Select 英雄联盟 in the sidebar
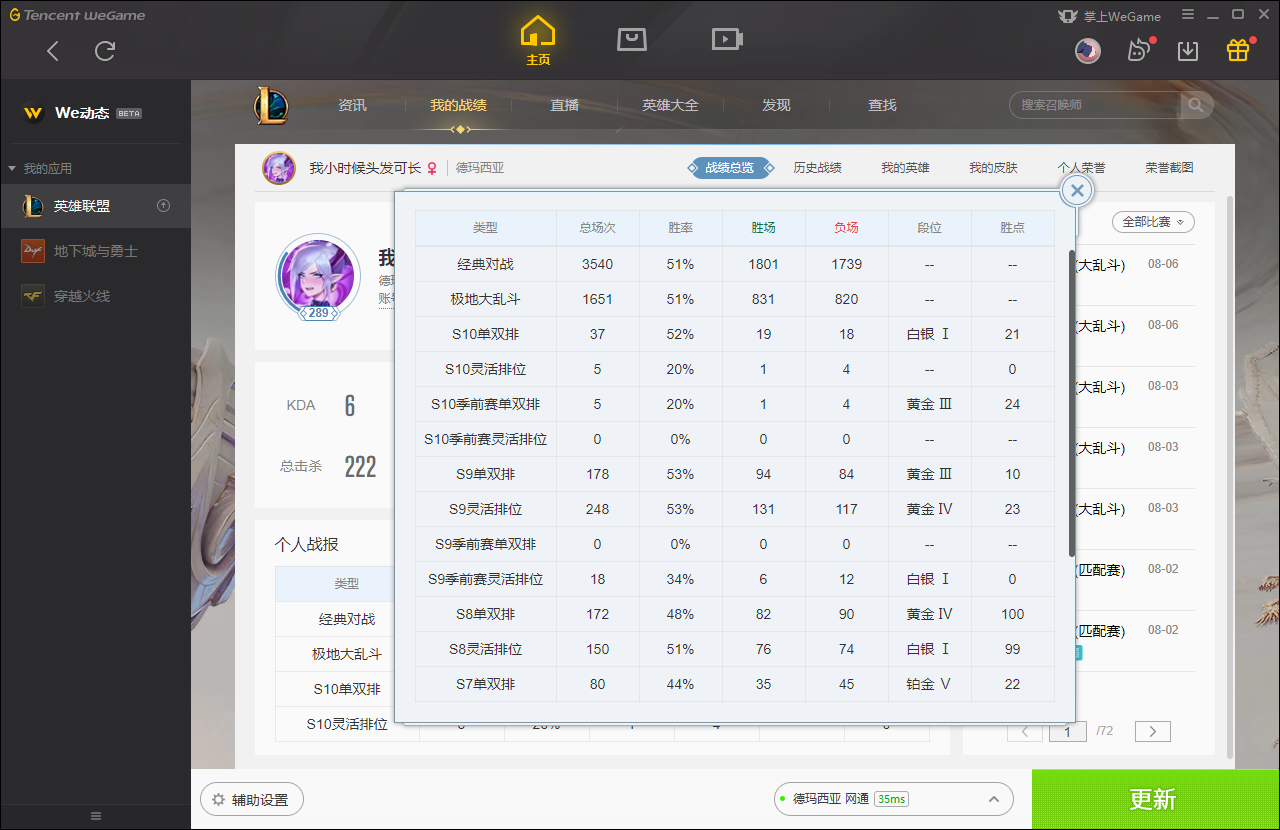Screen dimensions: 1280x830 point(95,206)
